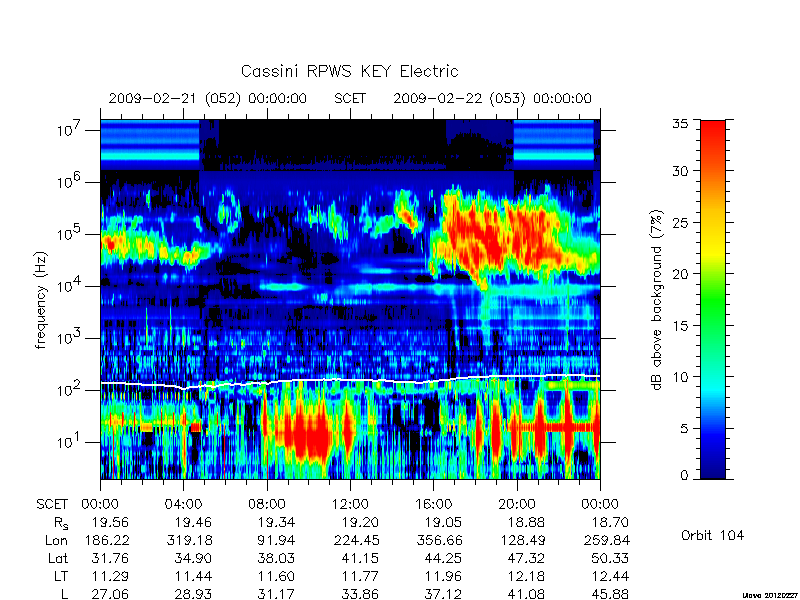The image size is (800, 600).
Task: Click the Rs value 18.88
Action: pyautogui.click(x=526, y=522)
